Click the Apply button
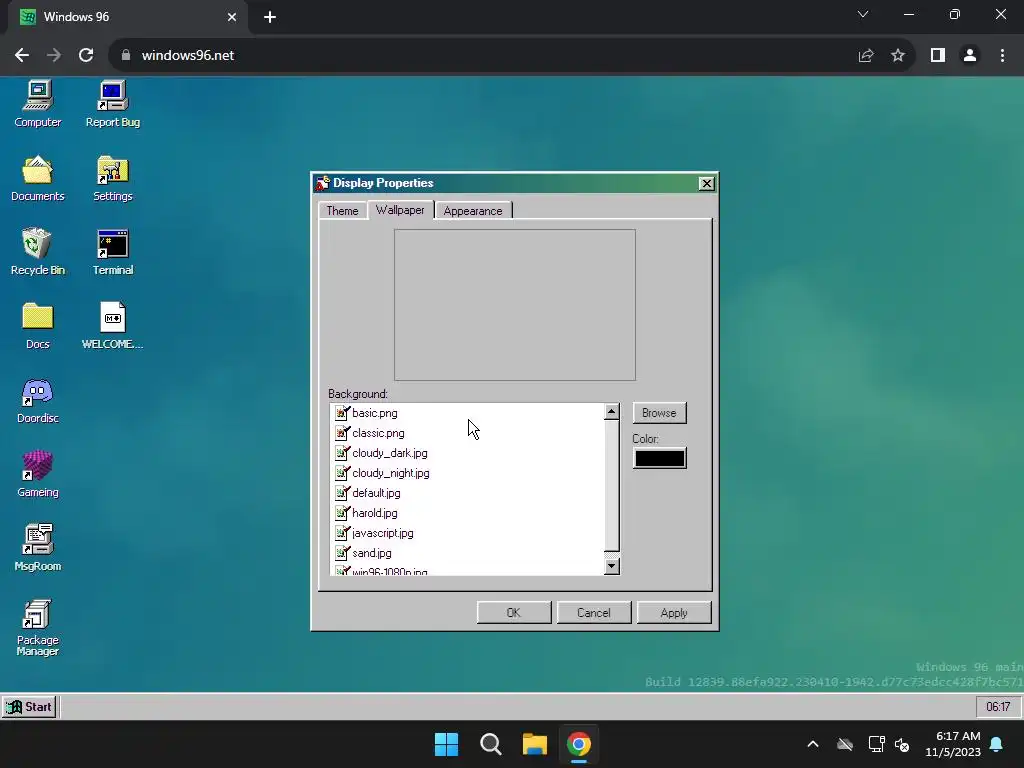The width and height of the screenshot is (1024, 768). click(x=674, y=613)
